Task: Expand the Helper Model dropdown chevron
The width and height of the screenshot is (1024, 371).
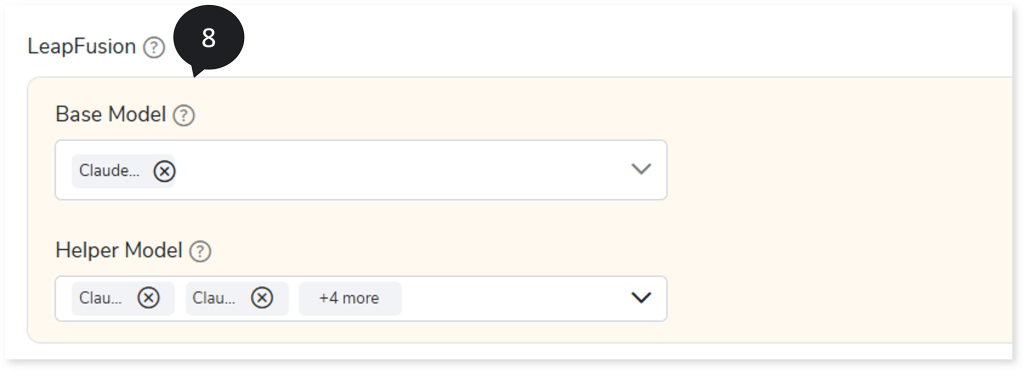Action: [x=641, y=298]
